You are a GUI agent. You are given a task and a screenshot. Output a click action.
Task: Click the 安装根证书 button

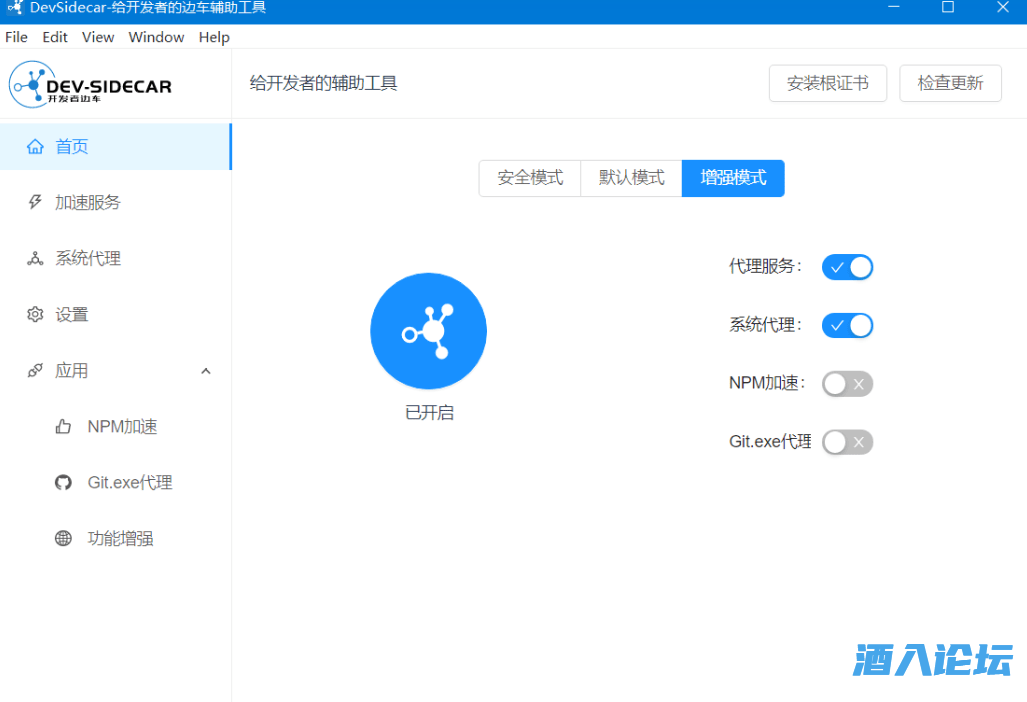pyautogui.click(x=827, y=83)
